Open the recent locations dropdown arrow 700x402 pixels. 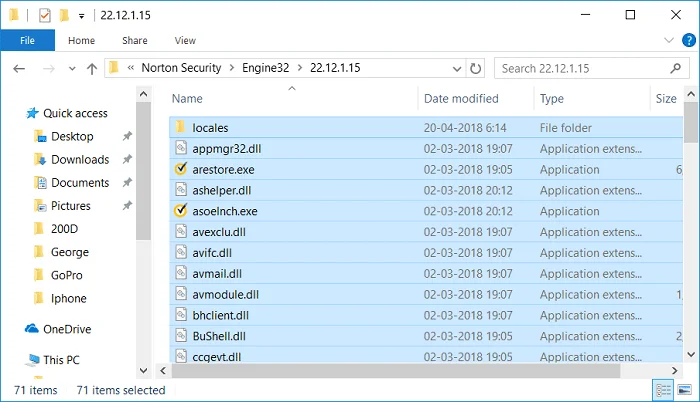pos(72,69)
